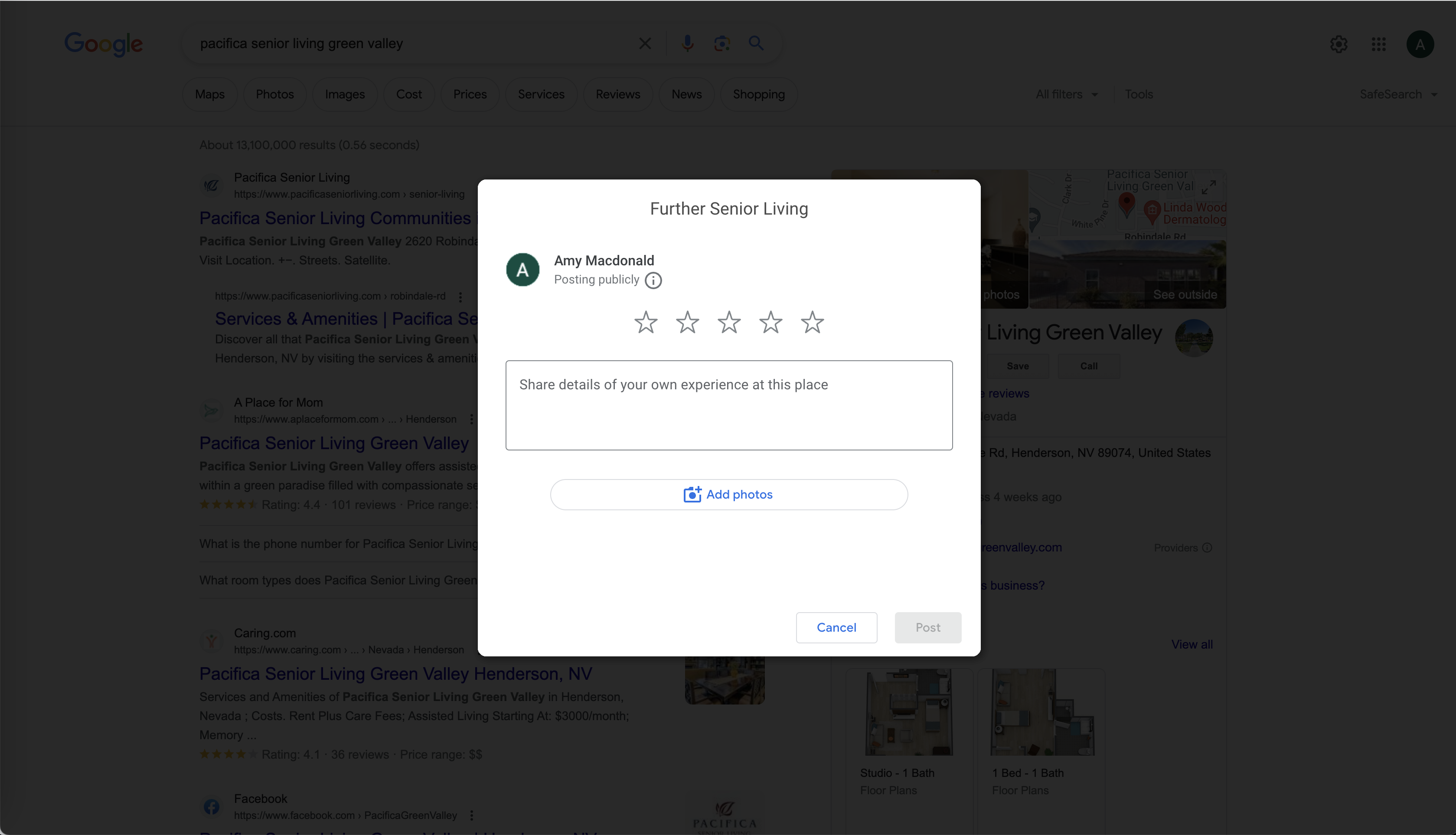Add photos to the review

729,494
